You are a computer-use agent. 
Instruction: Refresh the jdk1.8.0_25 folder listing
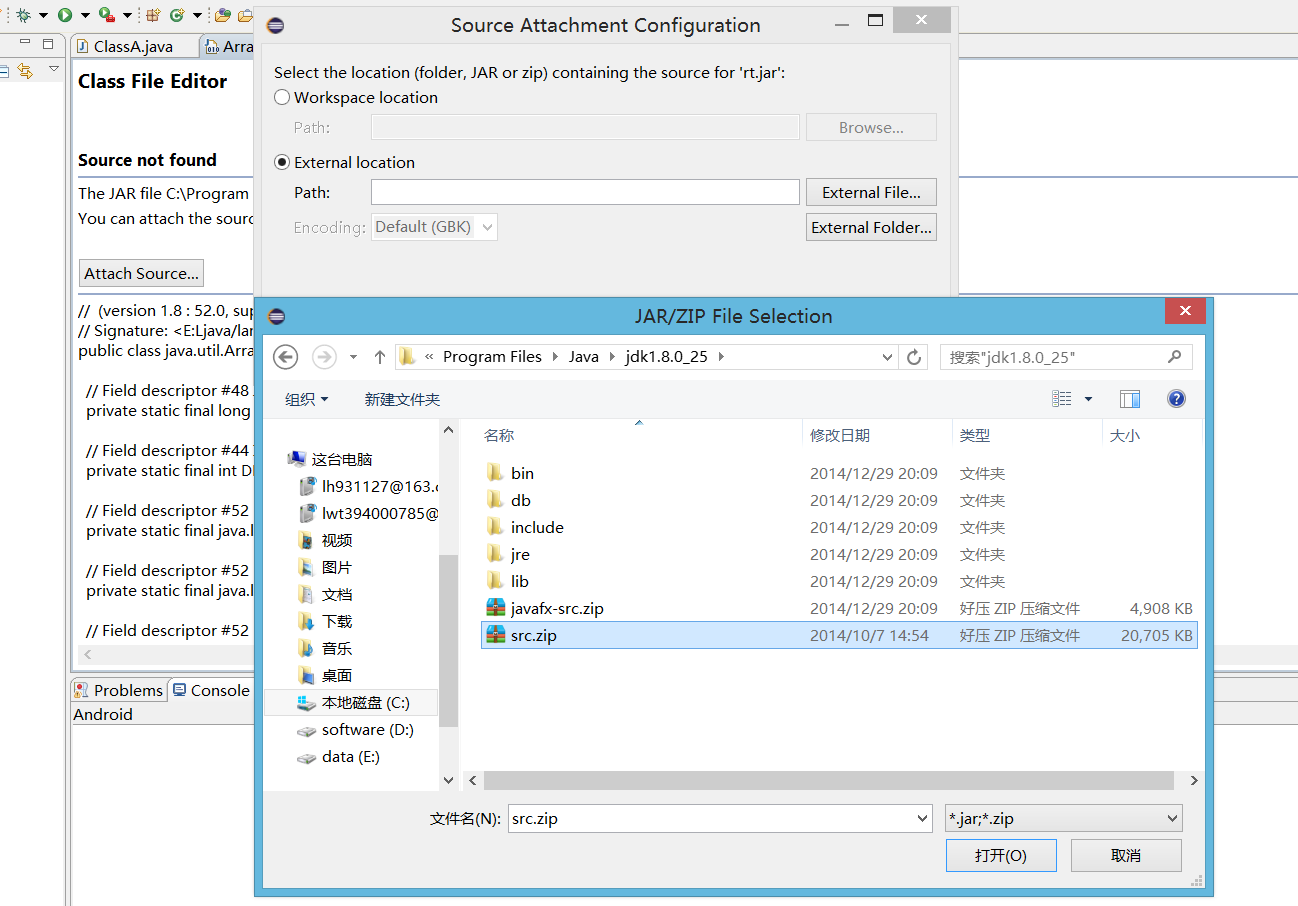[913, 357]
